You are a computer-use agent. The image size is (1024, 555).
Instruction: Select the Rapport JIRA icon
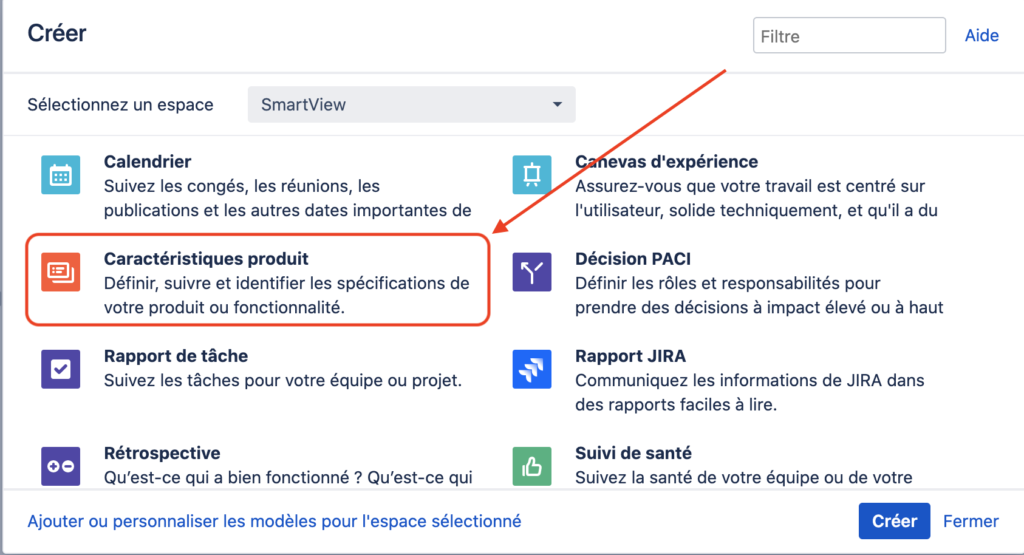532,368
